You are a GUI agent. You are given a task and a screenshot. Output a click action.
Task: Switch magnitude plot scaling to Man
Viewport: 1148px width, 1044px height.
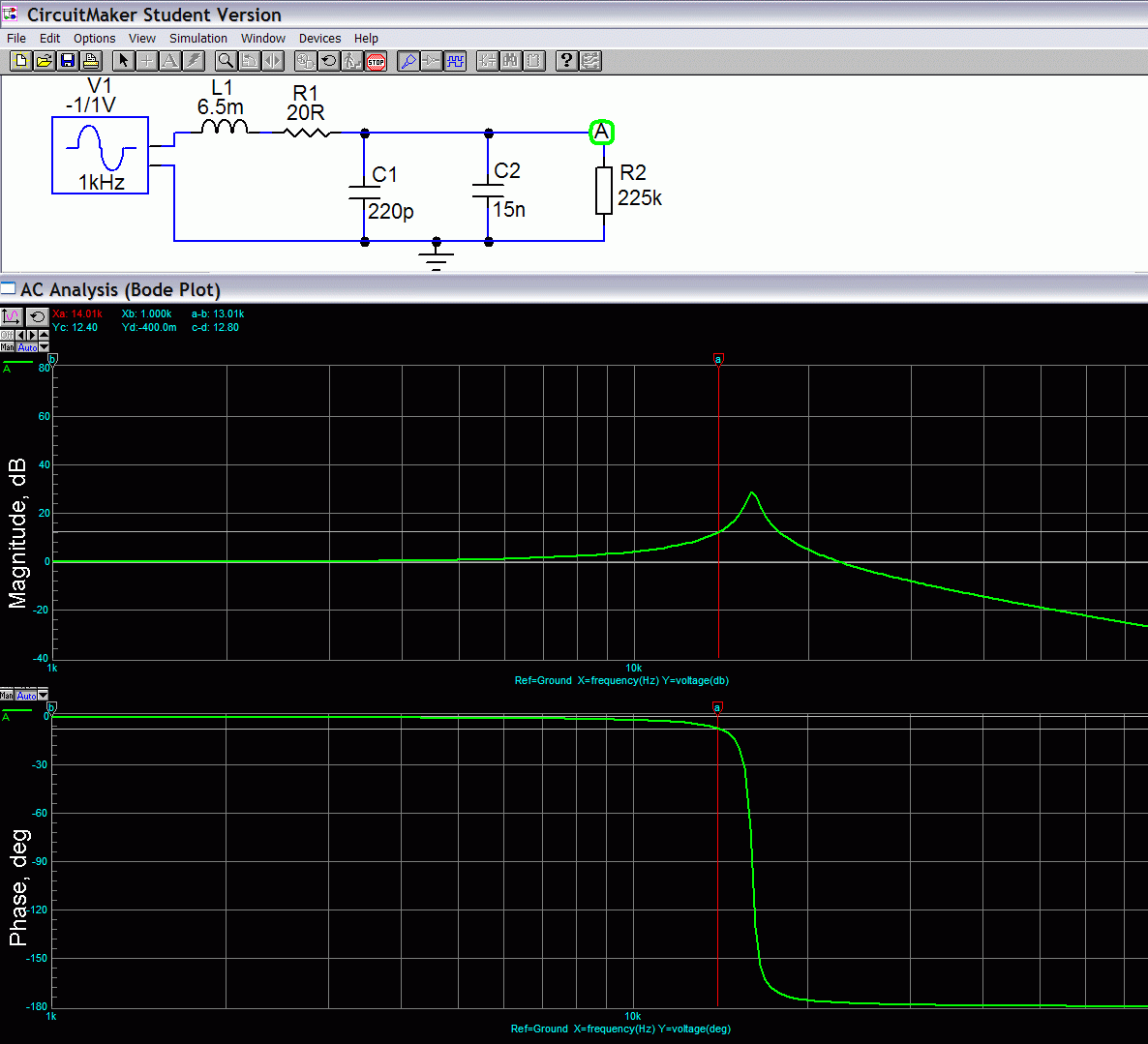click(7, 347)
